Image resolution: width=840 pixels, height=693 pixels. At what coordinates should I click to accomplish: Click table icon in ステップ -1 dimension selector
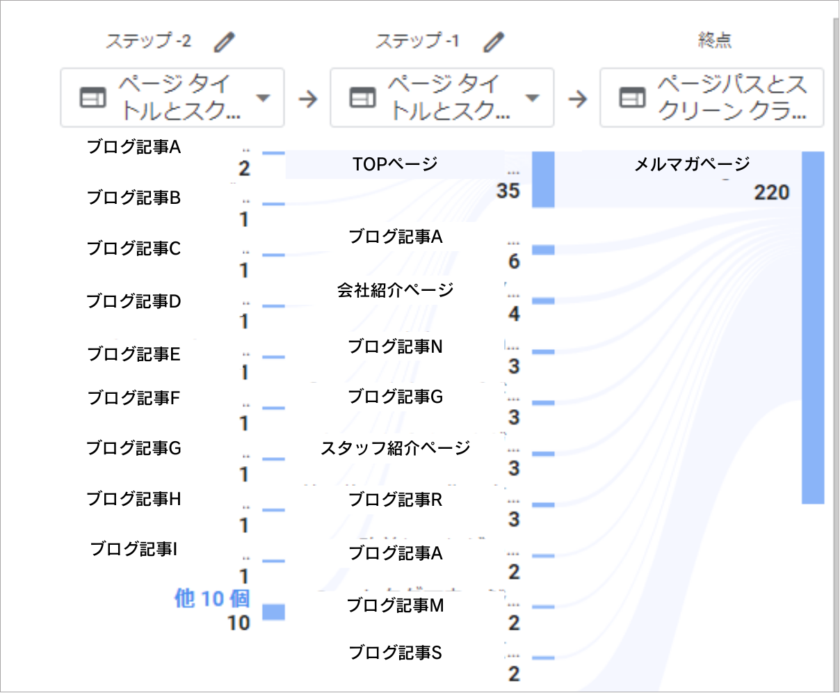(362, 98)
